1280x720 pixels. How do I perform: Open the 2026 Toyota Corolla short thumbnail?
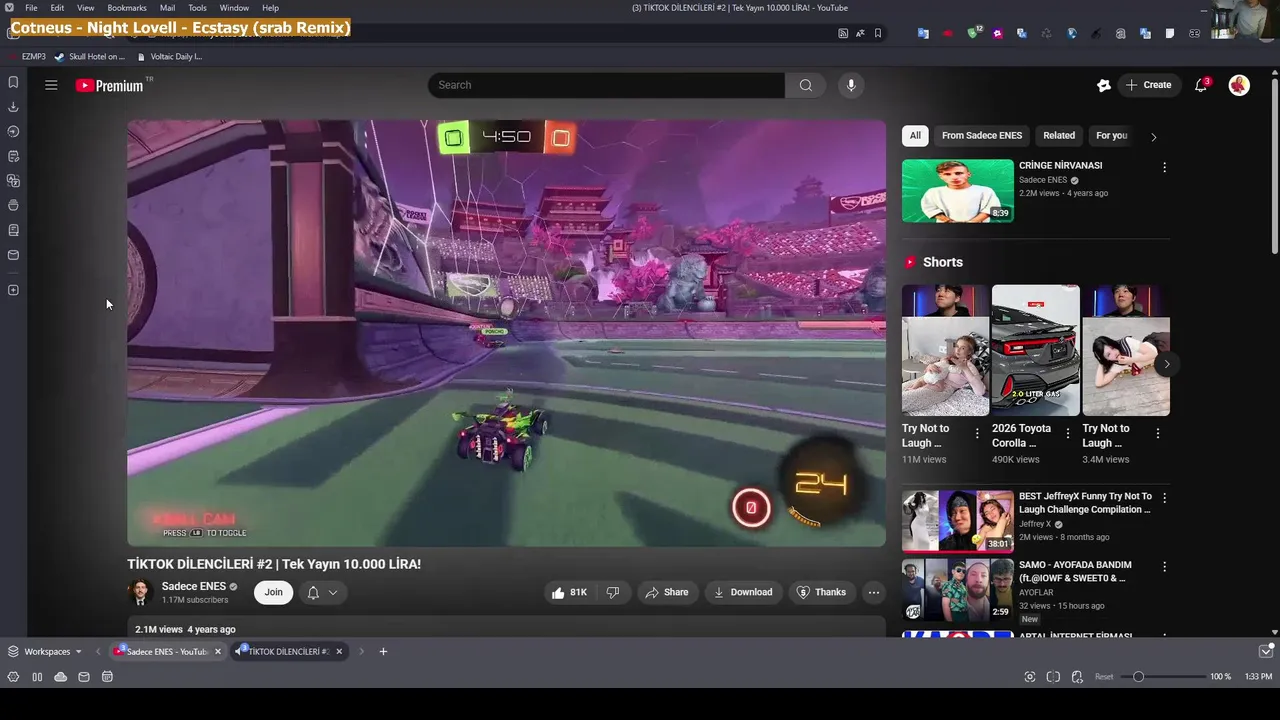pos(1035,350)
